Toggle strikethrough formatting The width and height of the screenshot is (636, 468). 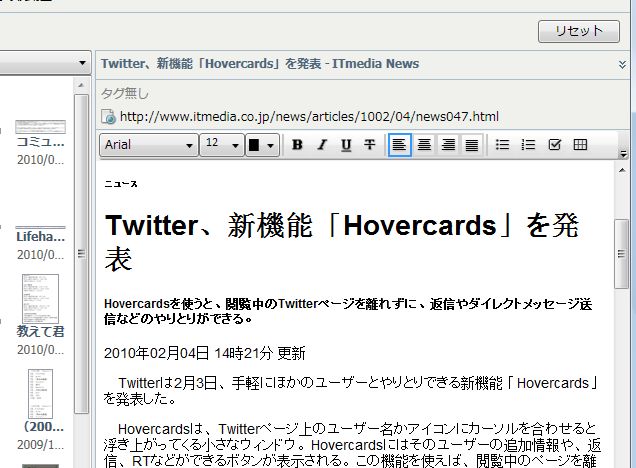(x=370, y=145)
